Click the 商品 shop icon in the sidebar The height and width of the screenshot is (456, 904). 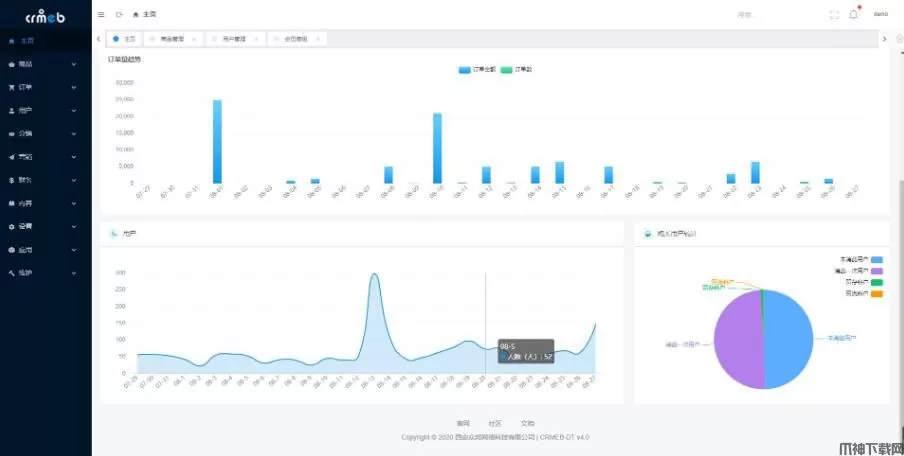pyautogui.click(x=12, y=65)
